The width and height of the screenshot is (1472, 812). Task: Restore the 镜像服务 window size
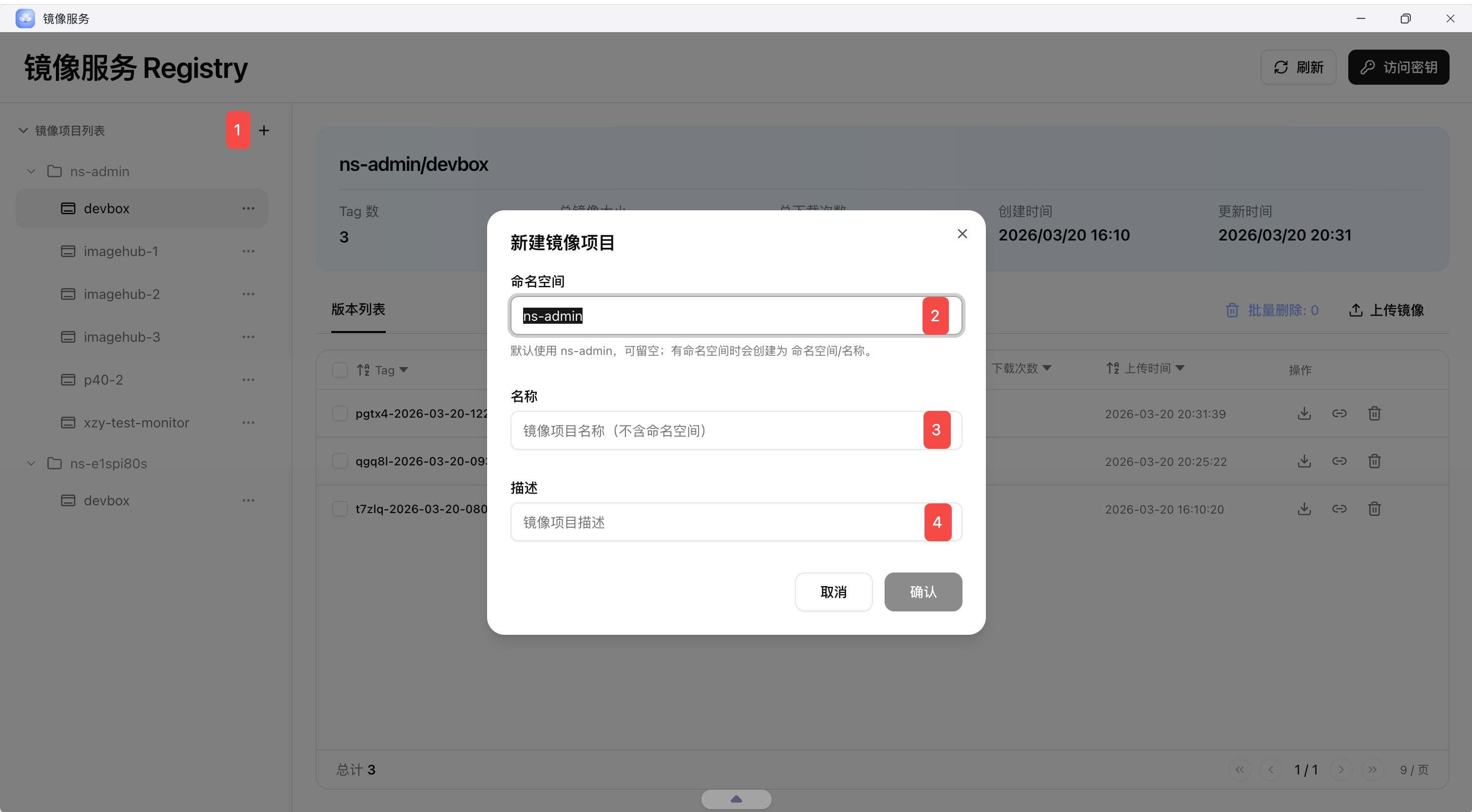[x=1406, y=18]
